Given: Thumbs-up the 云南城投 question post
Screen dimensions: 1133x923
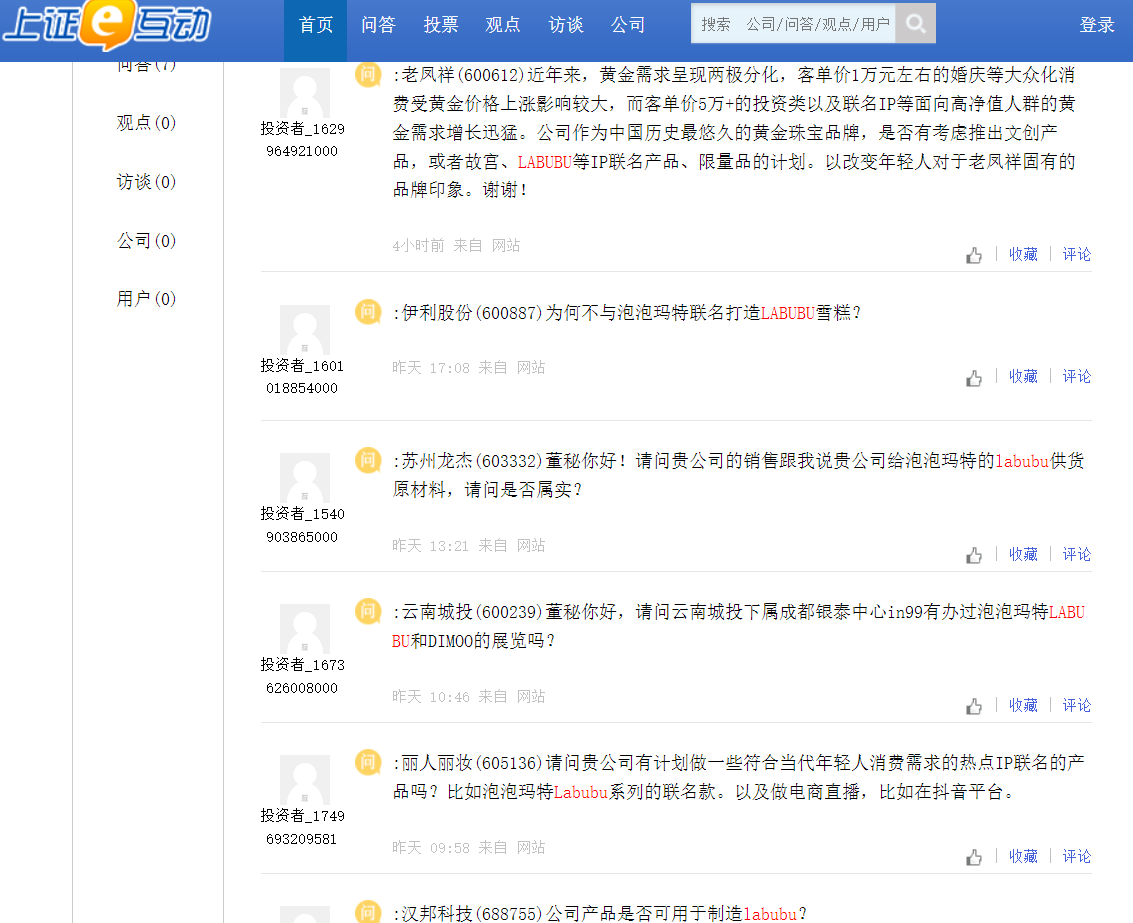Looking at the screenshot, I should [x=974, y=707].
